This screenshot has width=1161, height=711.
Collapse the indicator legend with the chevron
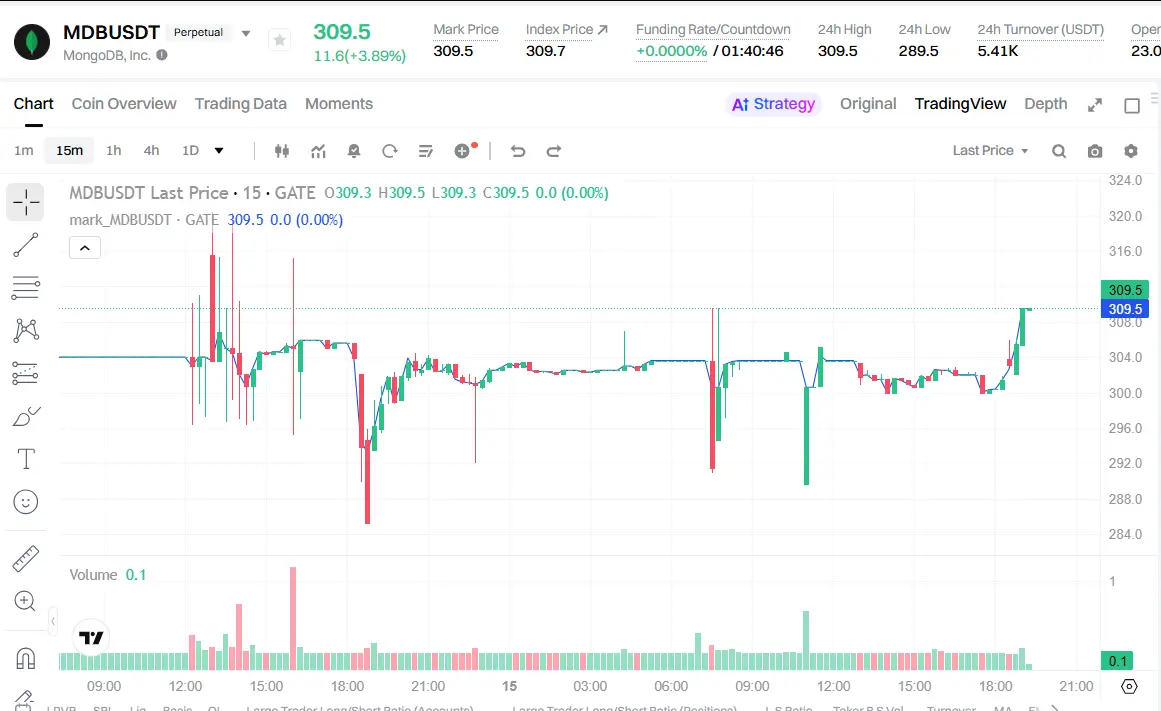coord(85,247)
